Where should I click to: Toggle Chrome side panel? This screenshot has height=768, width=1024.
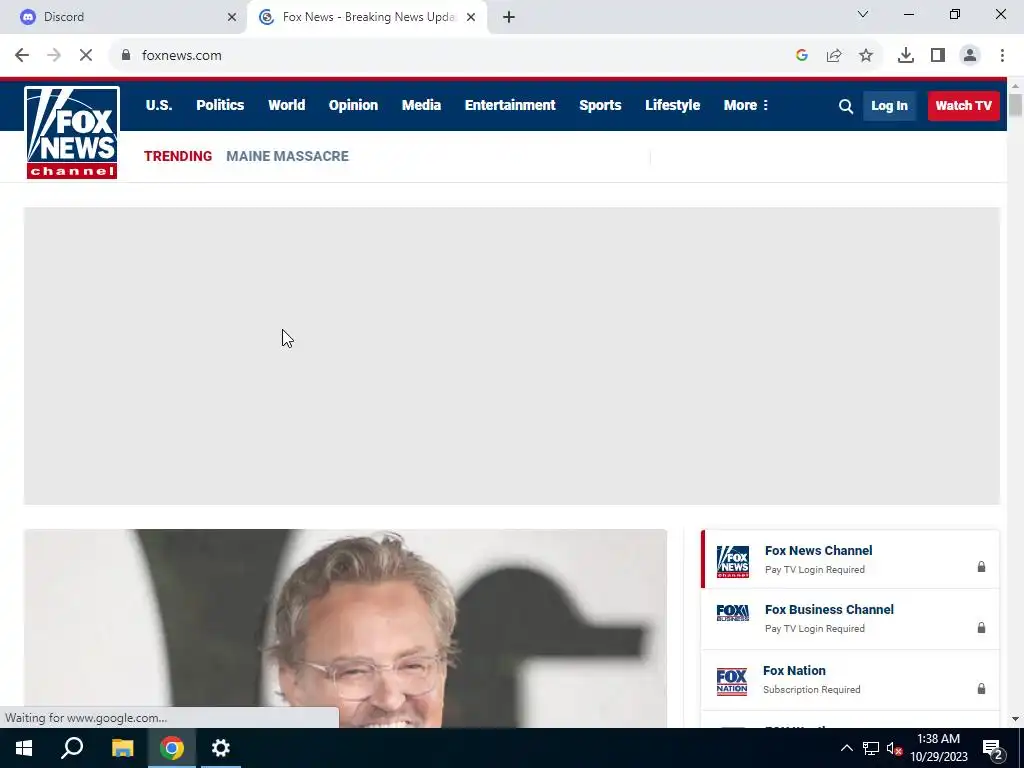[938, 56]
